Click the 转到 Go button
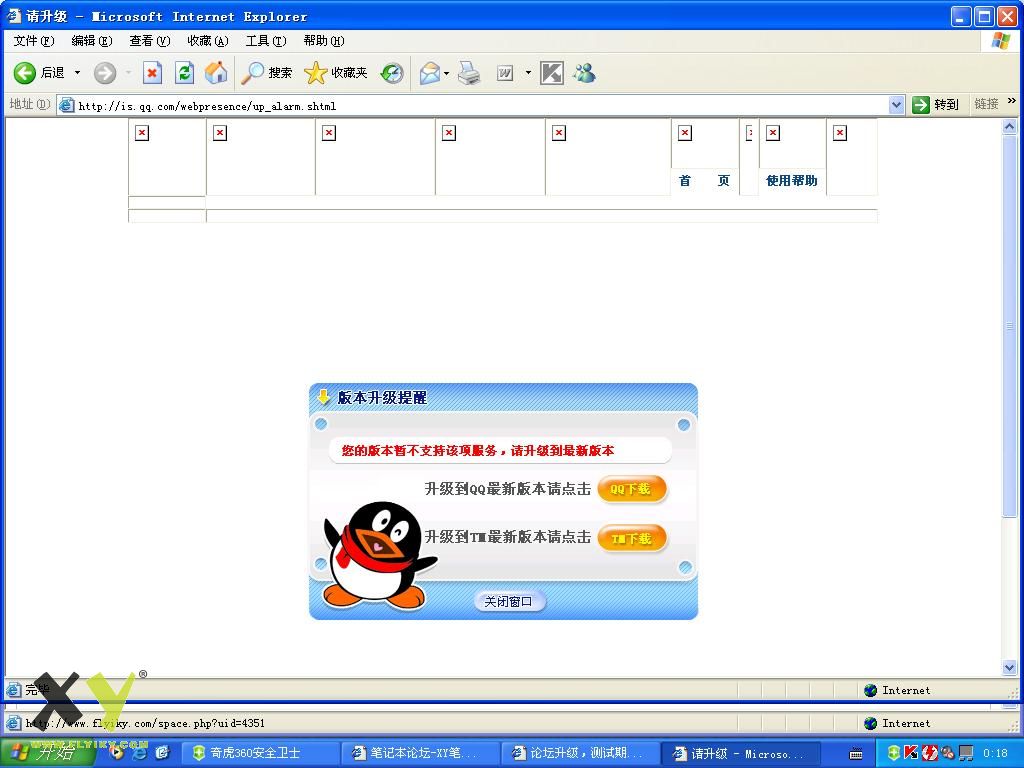 (936, 104)
